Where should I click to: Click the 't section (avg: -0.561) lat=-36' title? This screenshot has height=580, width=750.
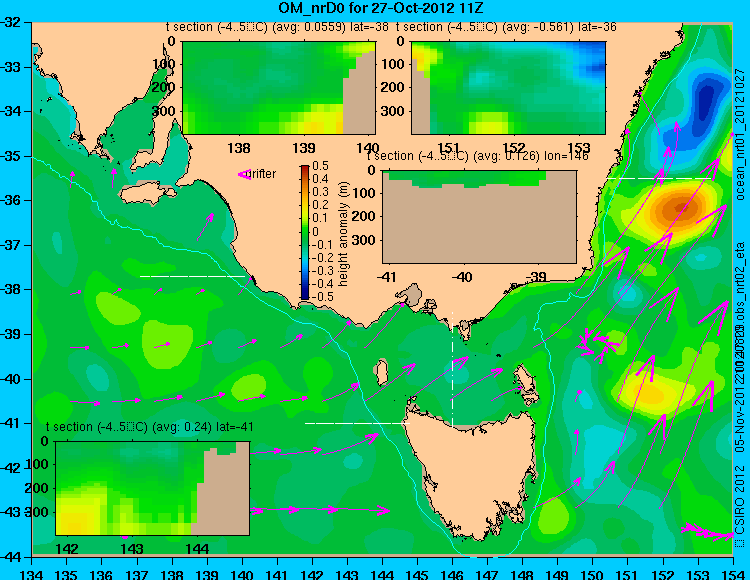pos(506,27)
